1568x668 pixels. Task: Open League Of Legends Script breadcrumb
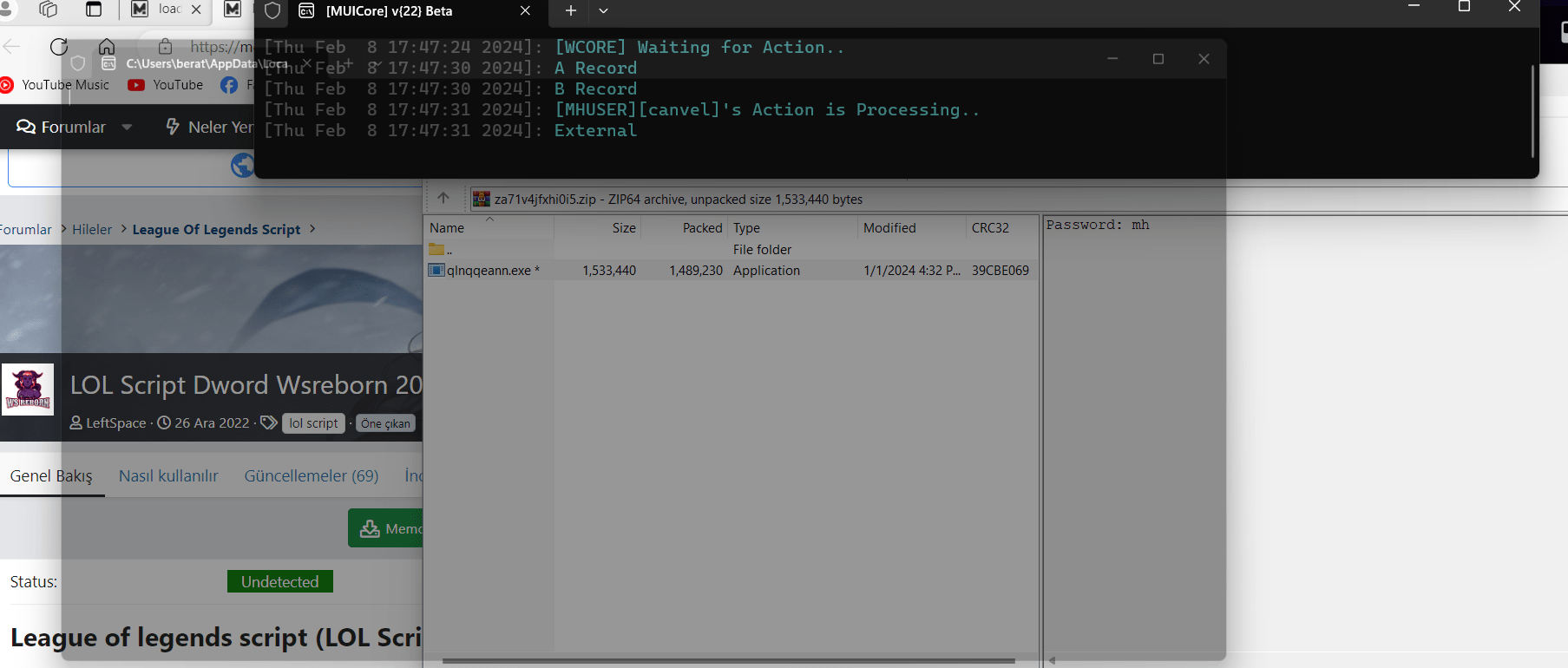click(216, 230)
